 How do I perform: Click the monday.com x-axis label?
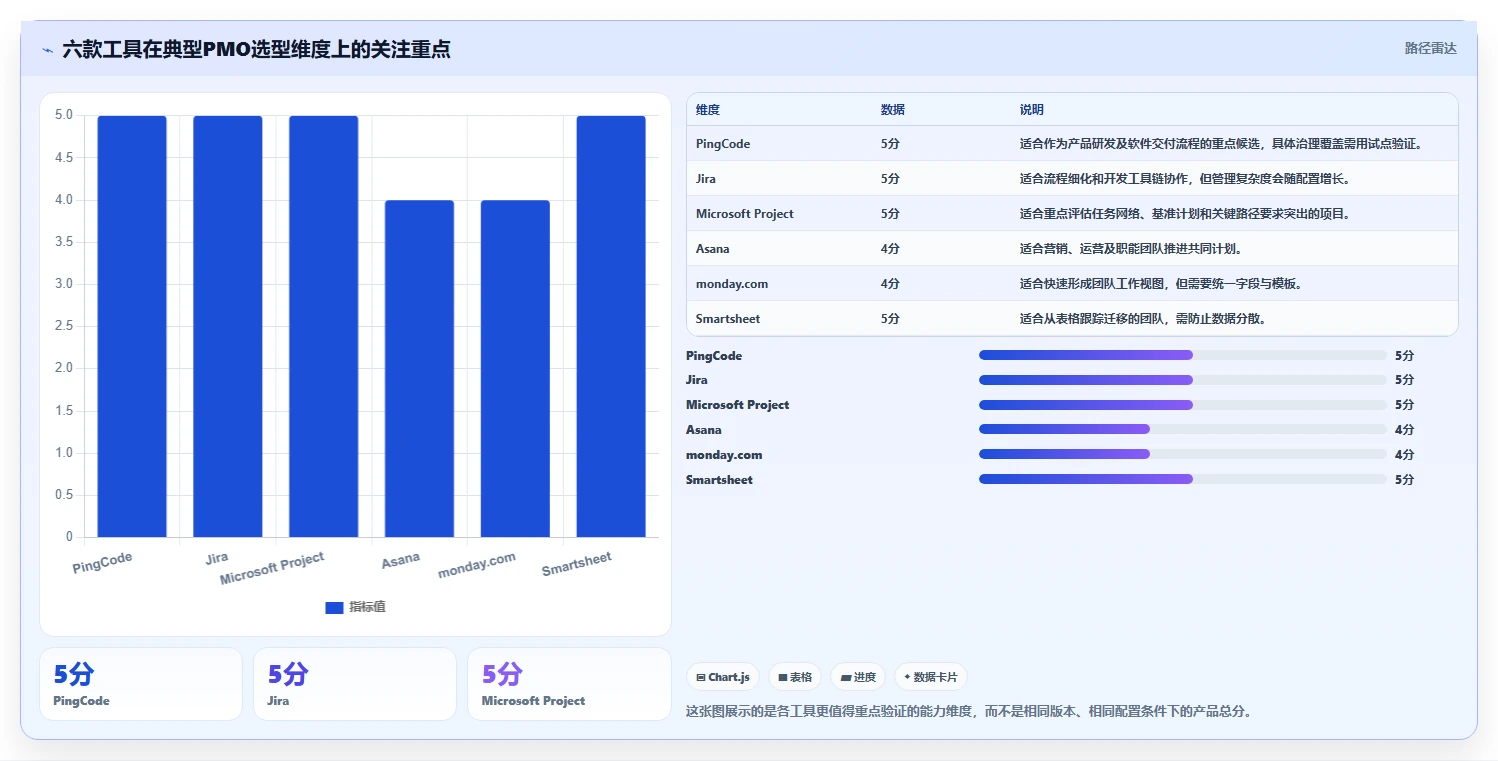(477, 565)
